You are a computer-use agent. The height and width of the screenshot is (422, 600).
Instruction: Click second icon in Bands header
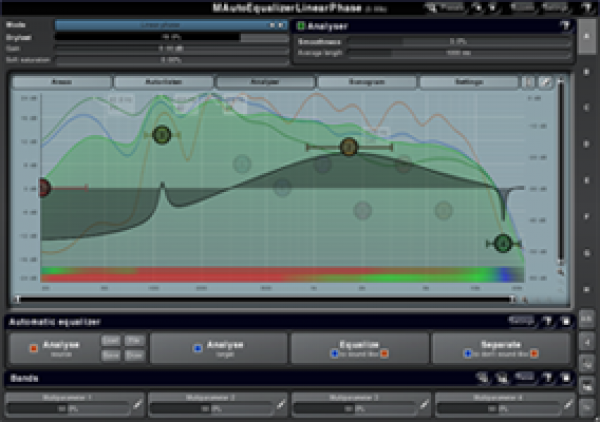pos(502,378)
